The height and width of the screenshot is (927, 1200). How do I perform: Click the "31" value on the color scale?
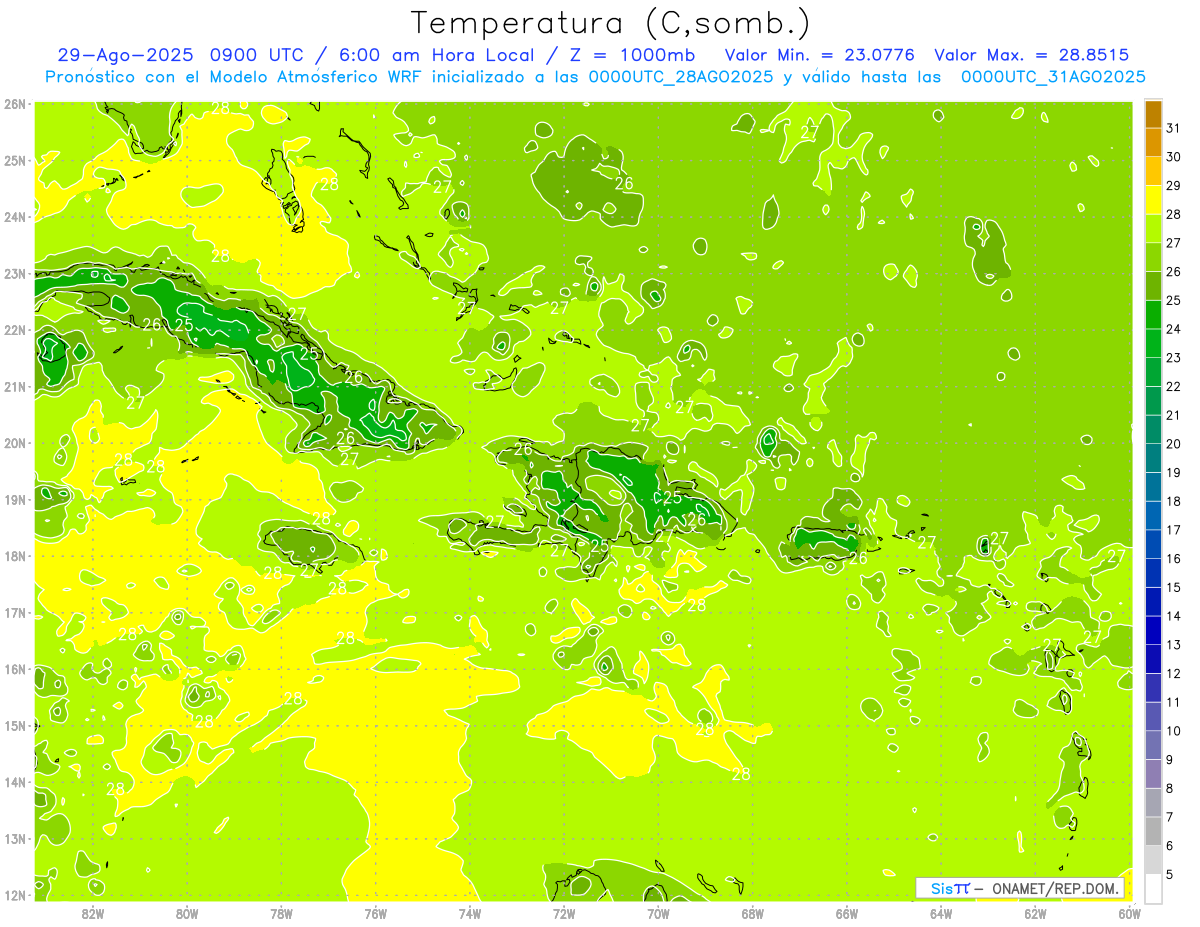click(1173, 128)
